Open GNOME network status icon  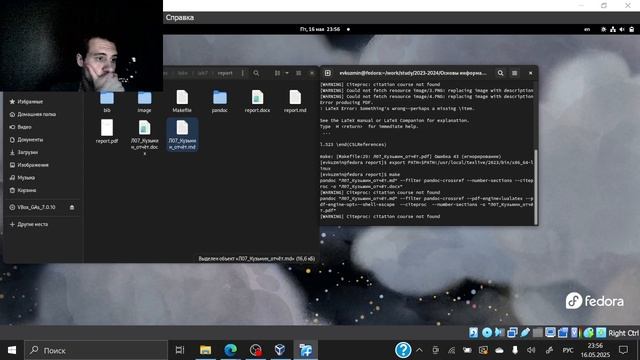click(613, 29)
